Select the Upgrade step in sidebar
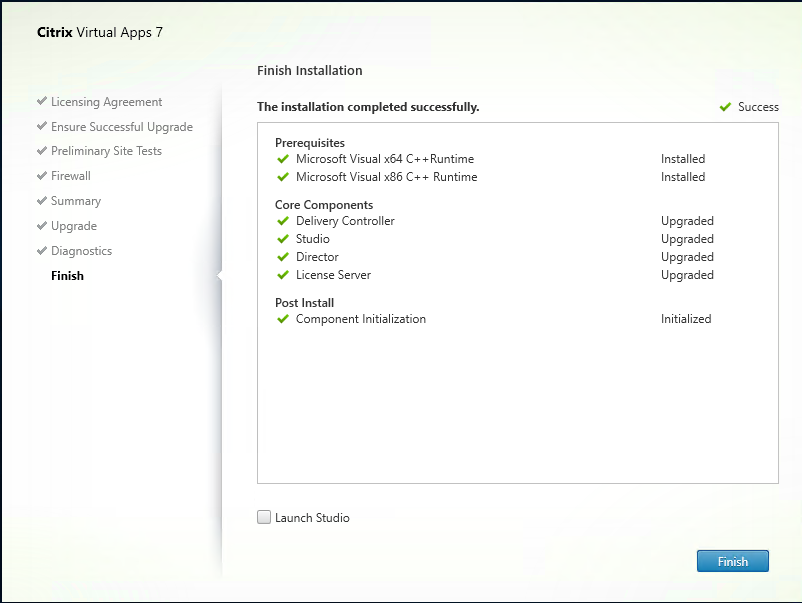Image resolution: width=802 pixels, height=603 pixels. coord(74,226)
